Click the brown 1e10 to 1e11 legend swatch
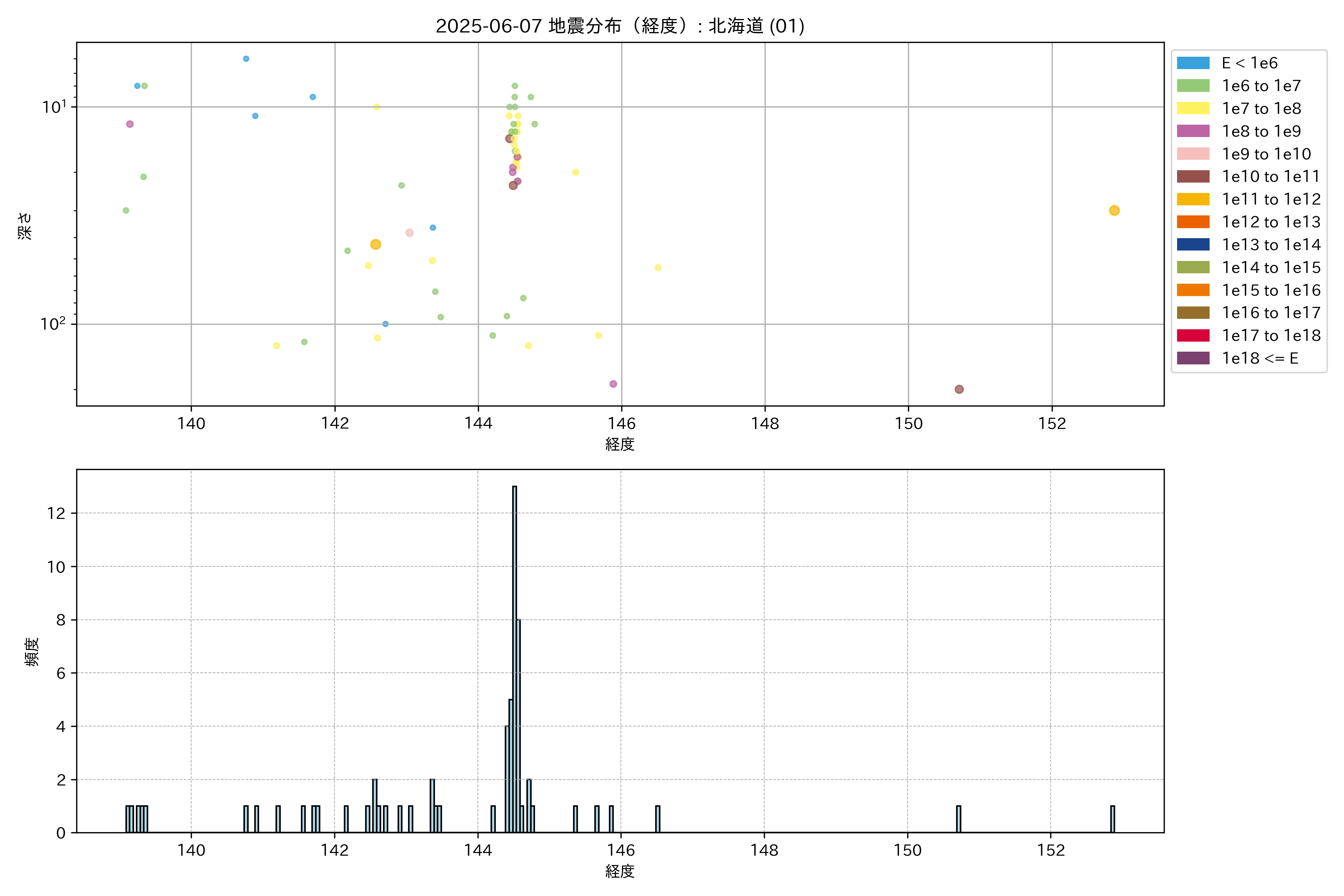The image size is (1344, 896). click(x=1192, y=177)
